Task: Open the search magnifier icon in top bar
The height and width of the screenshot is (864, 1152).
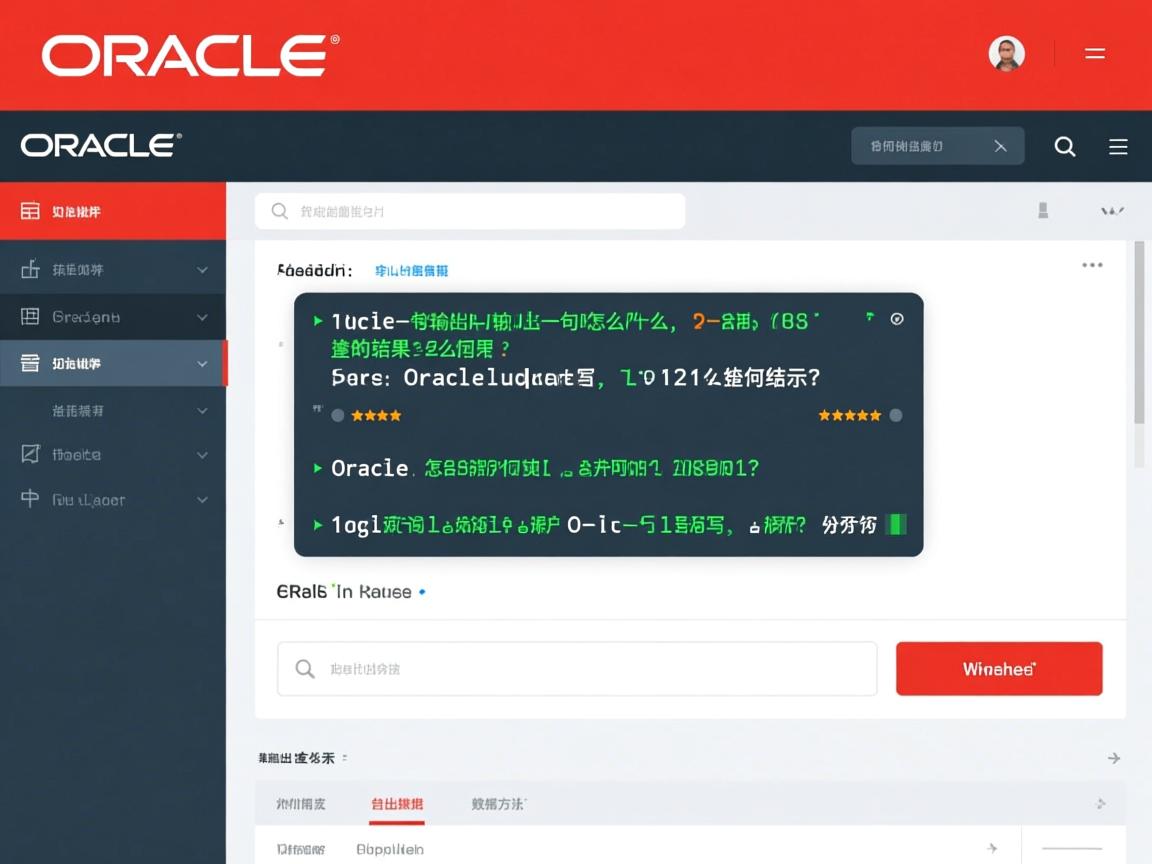Action: tap(1064, 146)
